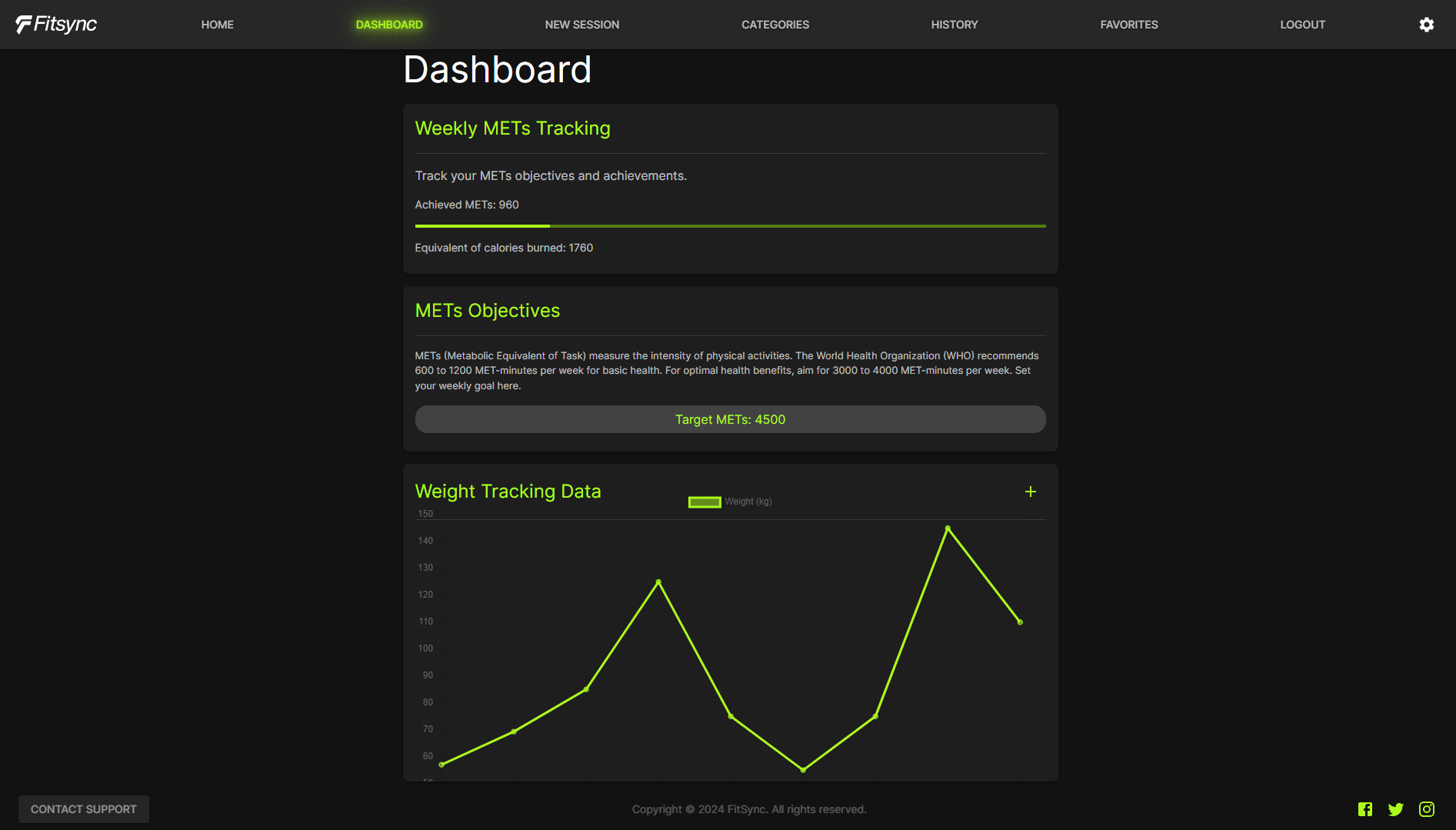Click the 125 kg data point on chart
Viewport: 1456px width, 830px height.
(658, 582)
